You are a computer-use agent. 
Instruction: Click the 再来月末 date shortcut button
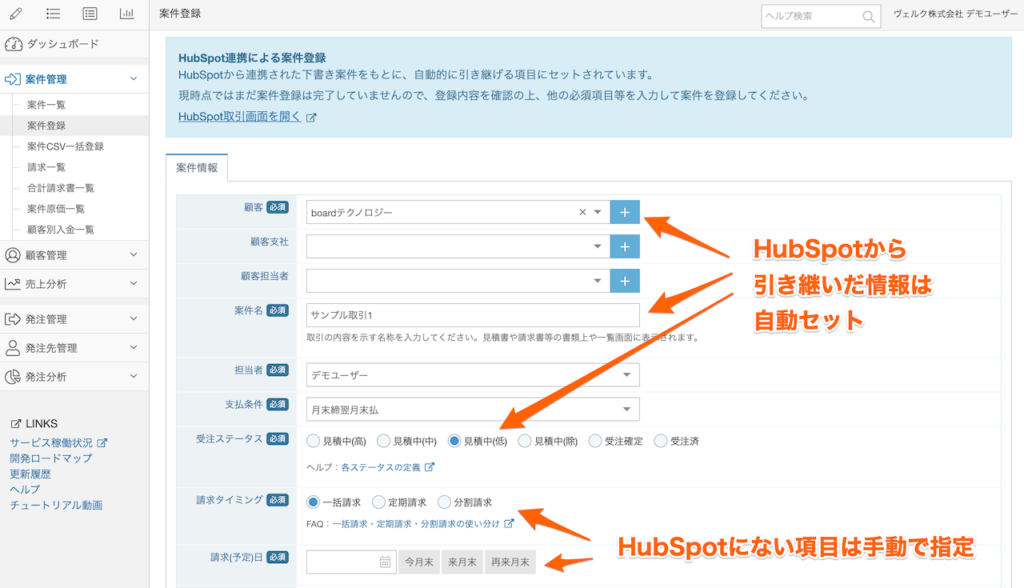click(510, 562)
